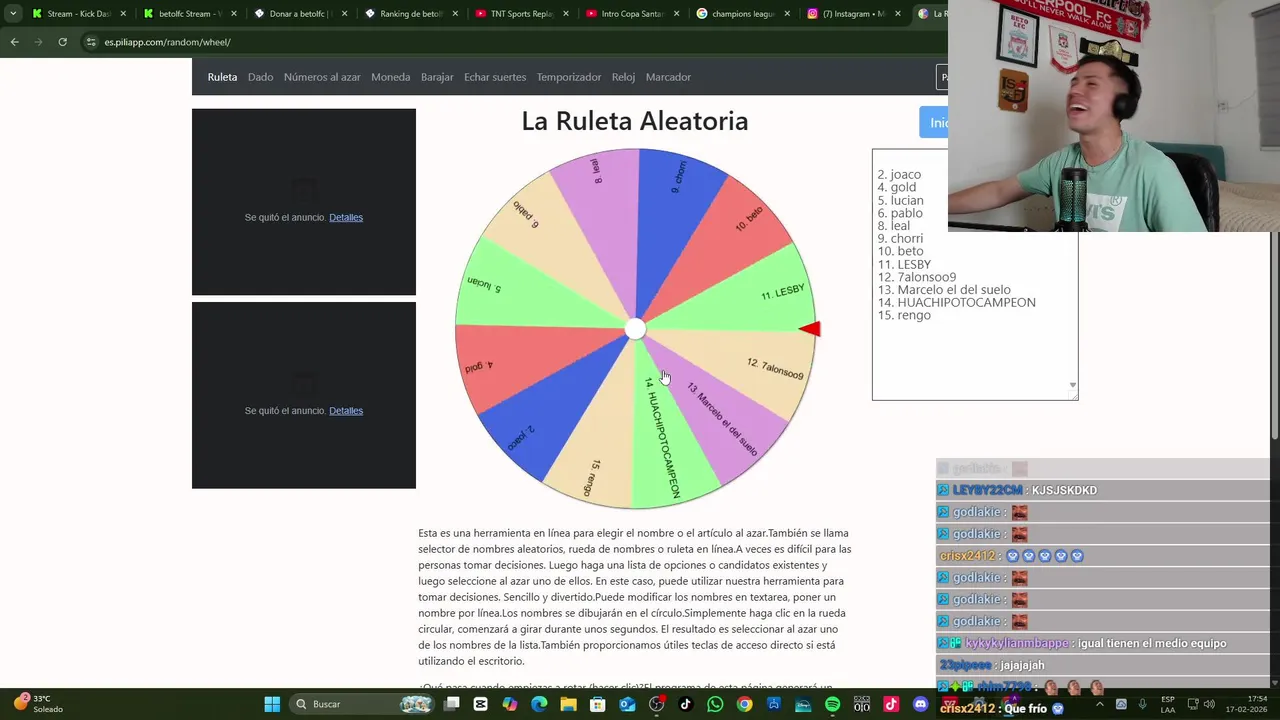Click the red pointer arrow on wheel
Image resolution: width=1280 pixels, height=720 pixels.
pos(811,329)
